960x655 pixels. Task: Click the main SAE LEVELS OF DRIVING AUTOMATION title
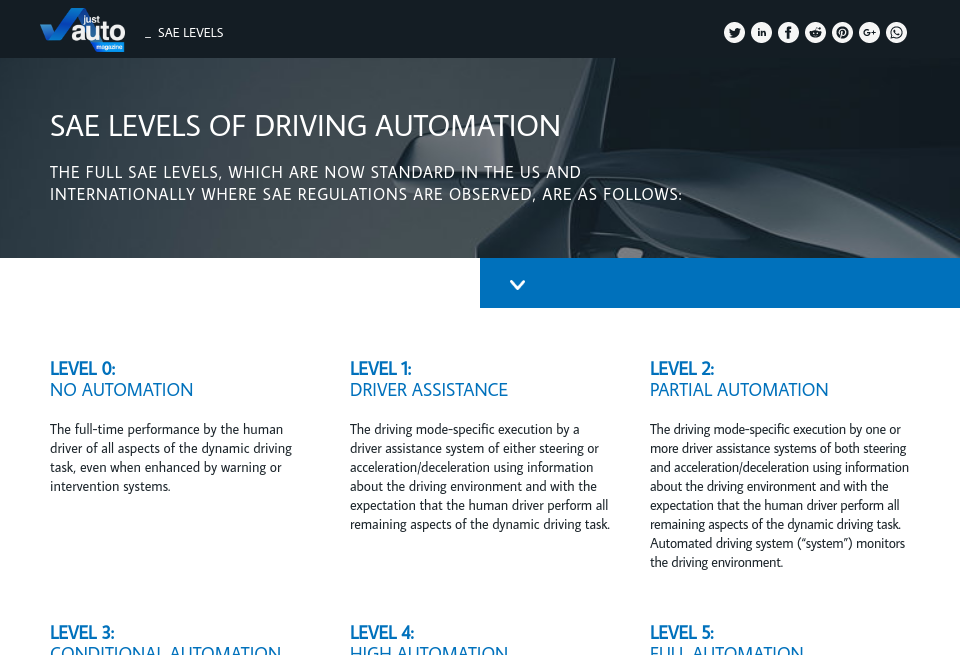coord(305,126)
